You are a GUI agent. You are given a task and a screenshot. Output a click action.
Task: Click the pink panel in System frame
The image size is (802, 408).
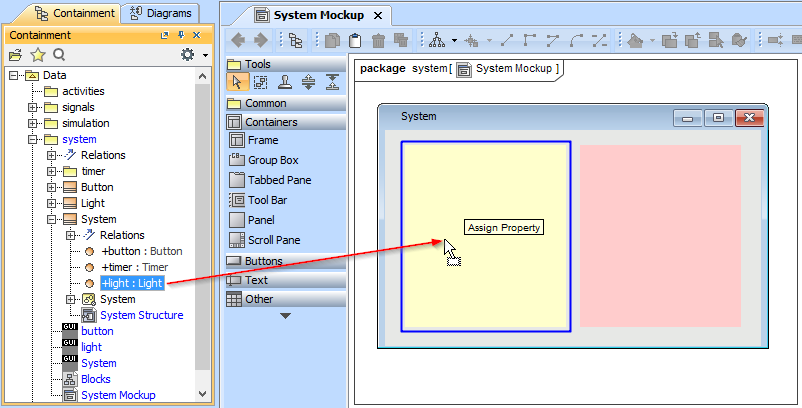[x=660, y=236]
